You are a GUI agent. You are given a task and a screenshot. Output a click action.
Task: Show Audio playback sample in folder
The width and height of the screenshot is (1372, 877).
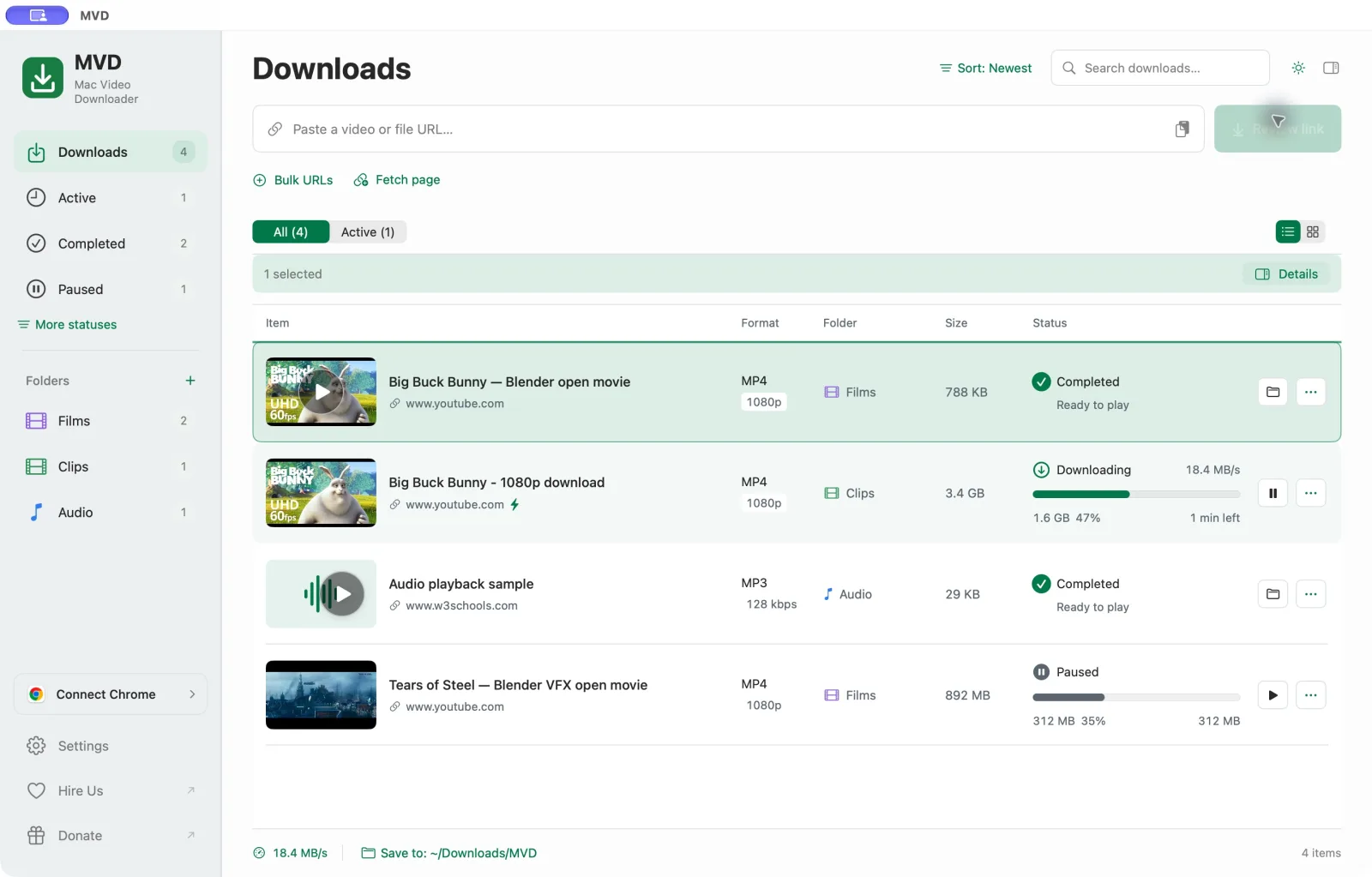[1273, 594]
